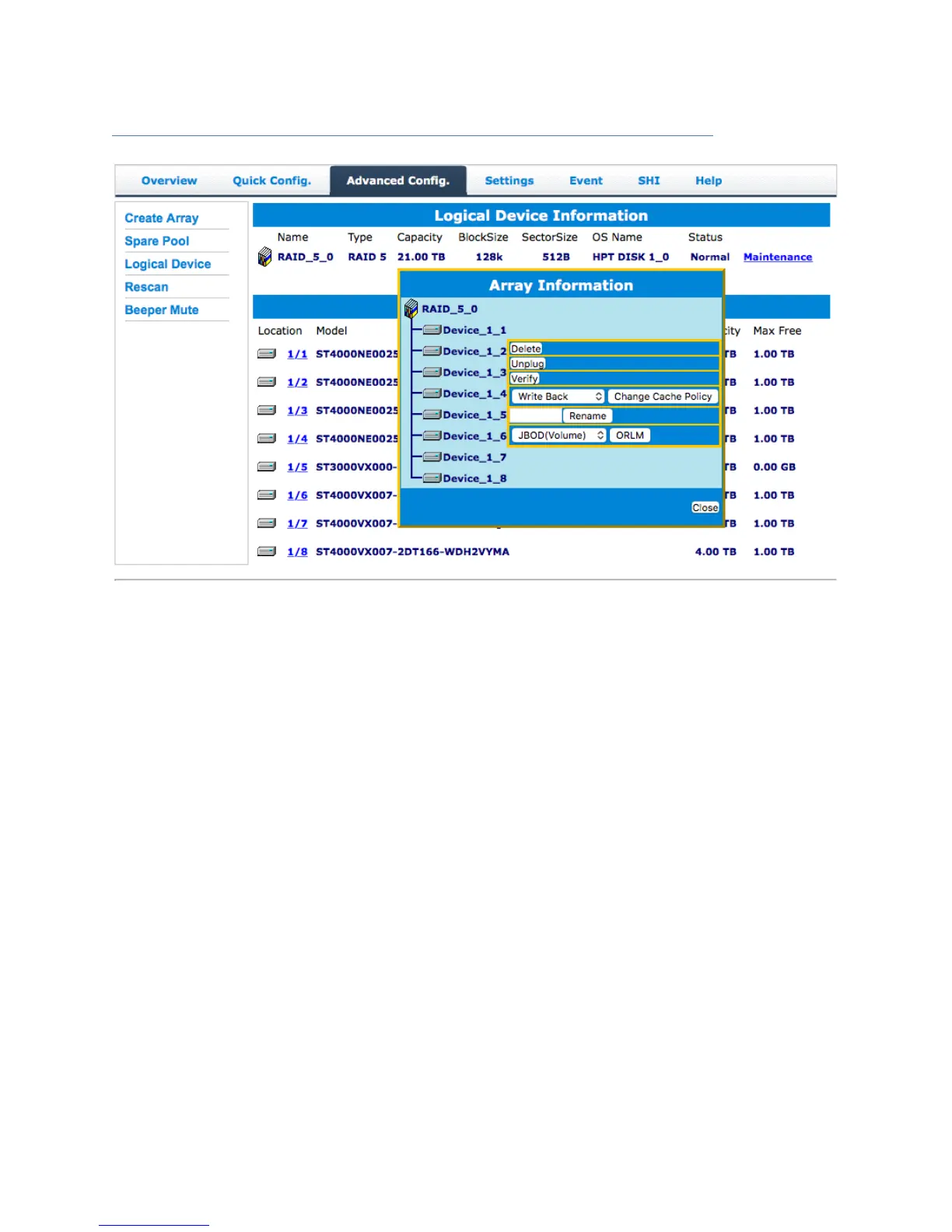The height and width of the screenshot is (1232, 952).
Task: Click the drive icon beside location 1/5
Action: click(x=267, y=467)
